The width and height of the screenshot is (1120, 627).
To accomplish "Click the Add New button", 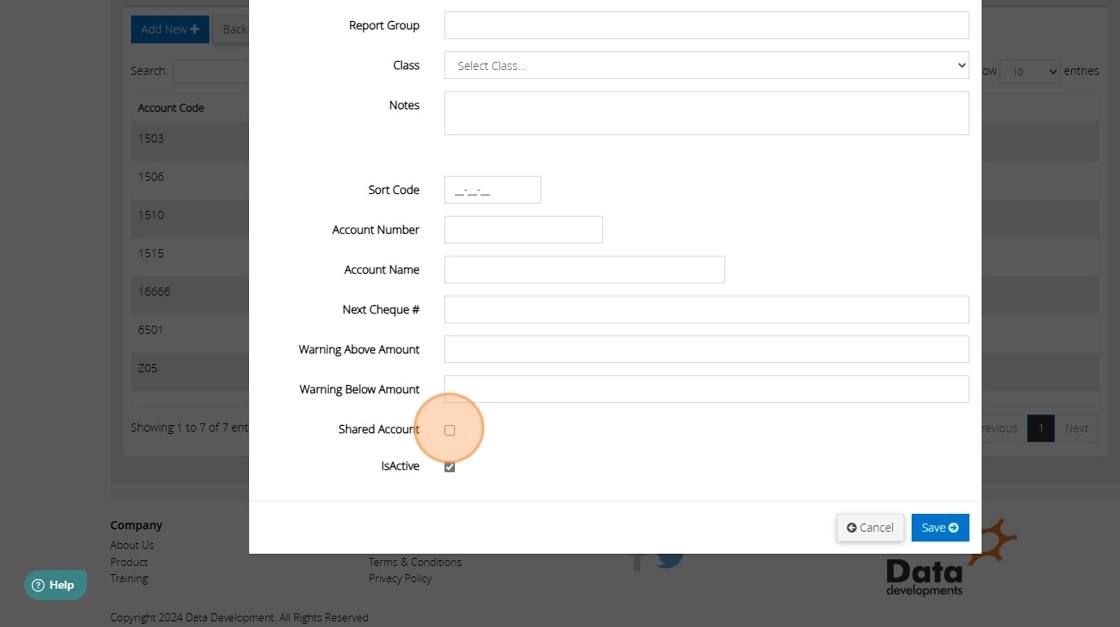I will coord(170,29).
